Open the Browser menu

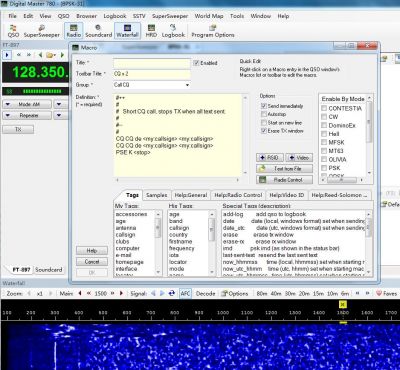tap(86, 16)
